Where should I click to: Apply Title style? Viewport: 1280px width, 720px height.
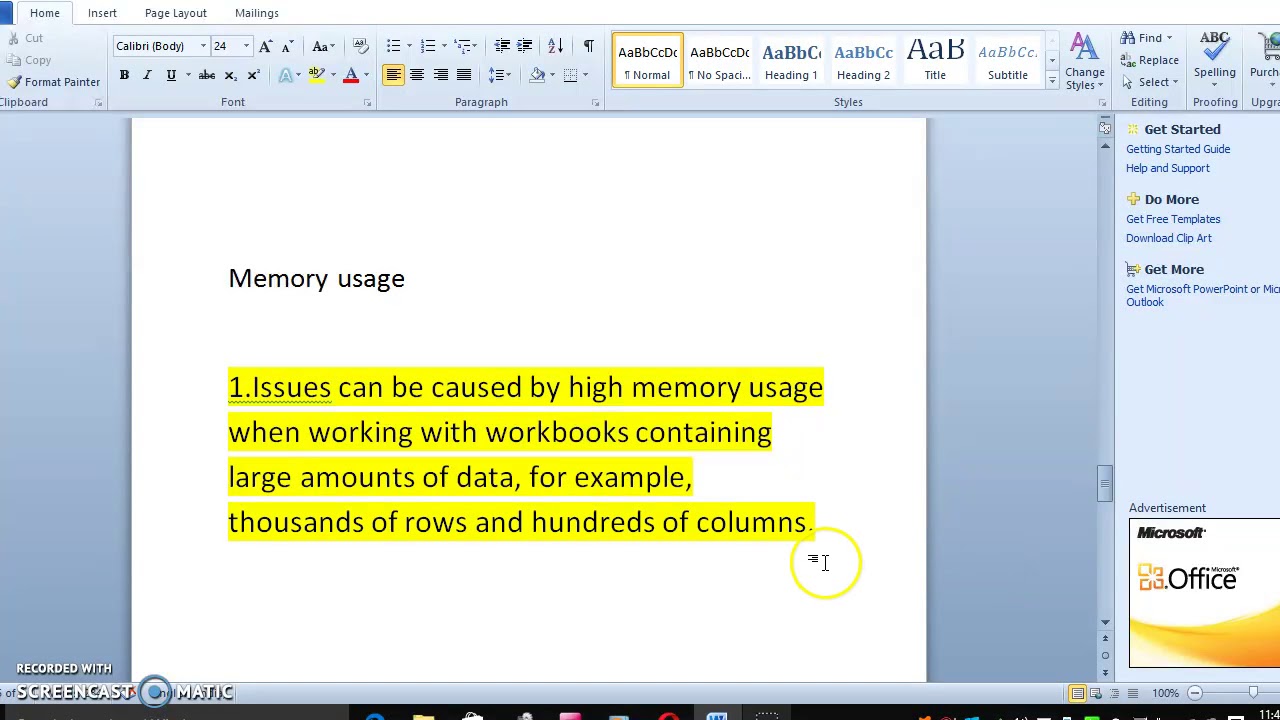tap(935, 60)
